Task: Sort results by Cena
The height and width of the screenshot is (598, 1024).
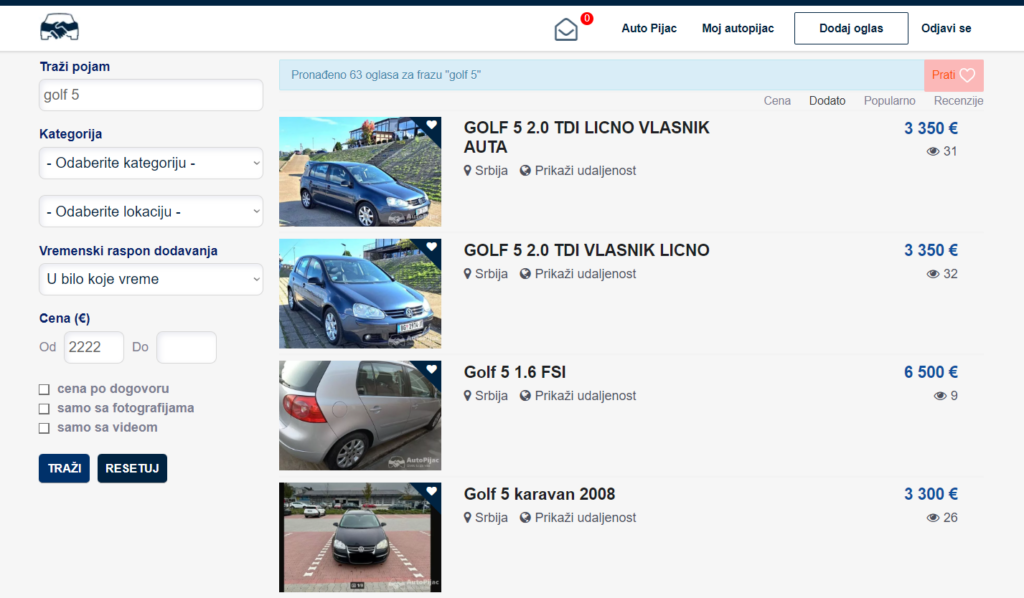Action: click(777, 101)
